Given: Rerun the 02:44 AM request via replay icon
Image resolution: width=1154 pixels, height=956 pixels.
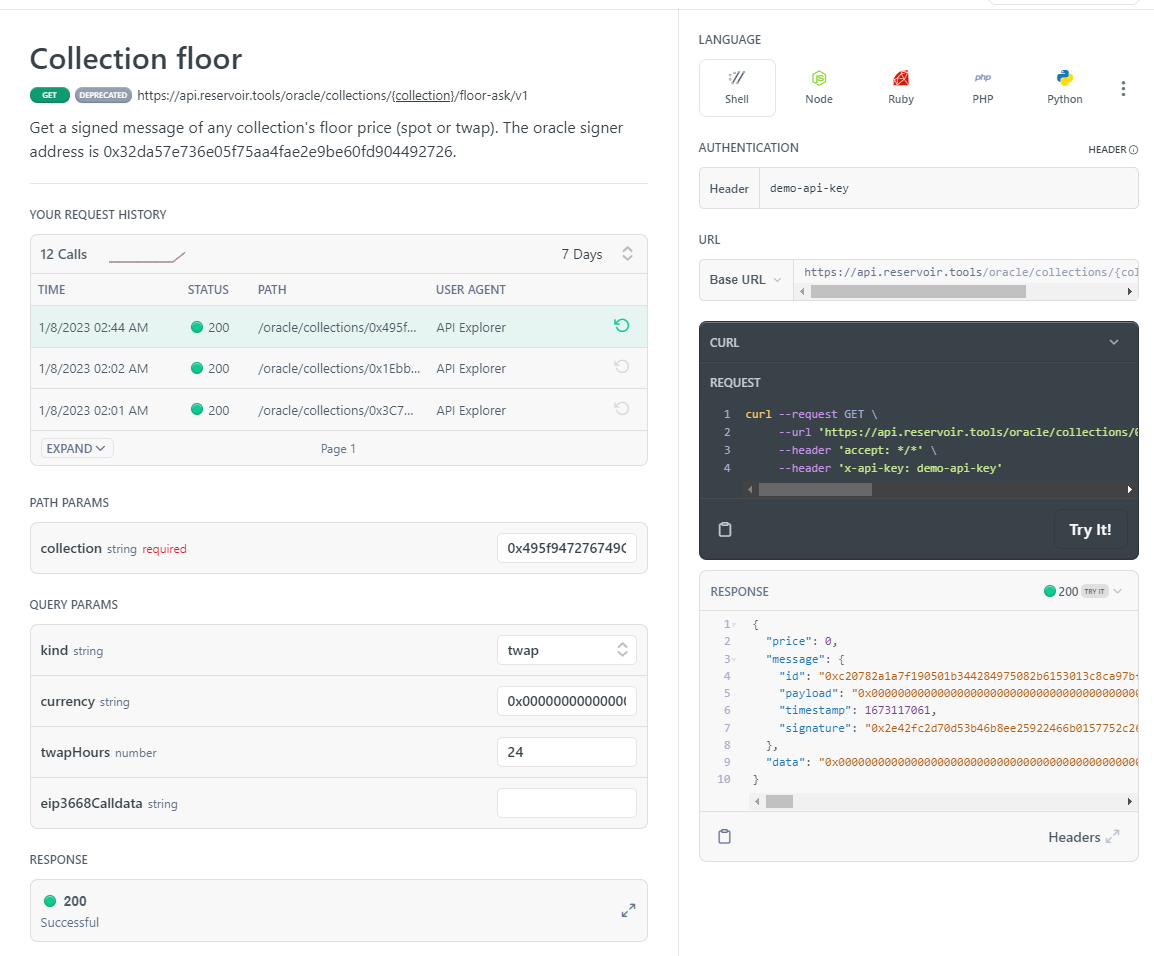Looking at the screenshot, I should (x=621, y=326).
